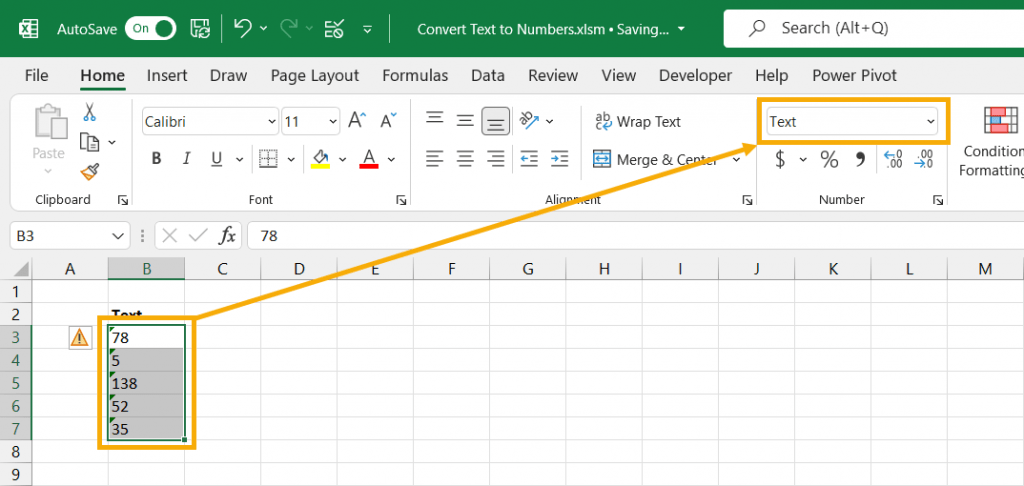Open the Font settings dialog launcher
Screen dimensions: 1024x486
(x=402, y=201)
